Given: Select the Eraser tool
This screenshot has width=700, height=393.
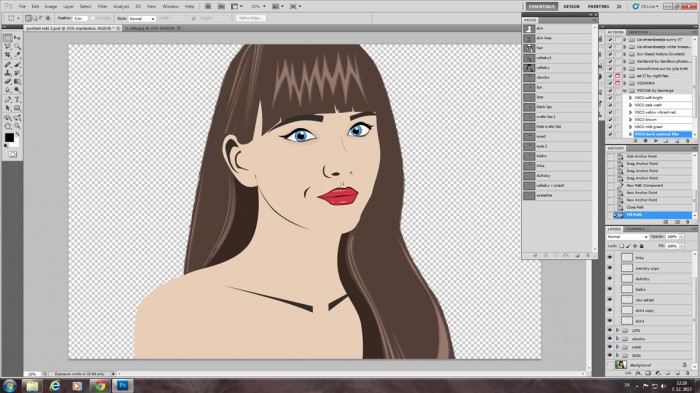Looking at the screenshot, I should click(8, 82).
